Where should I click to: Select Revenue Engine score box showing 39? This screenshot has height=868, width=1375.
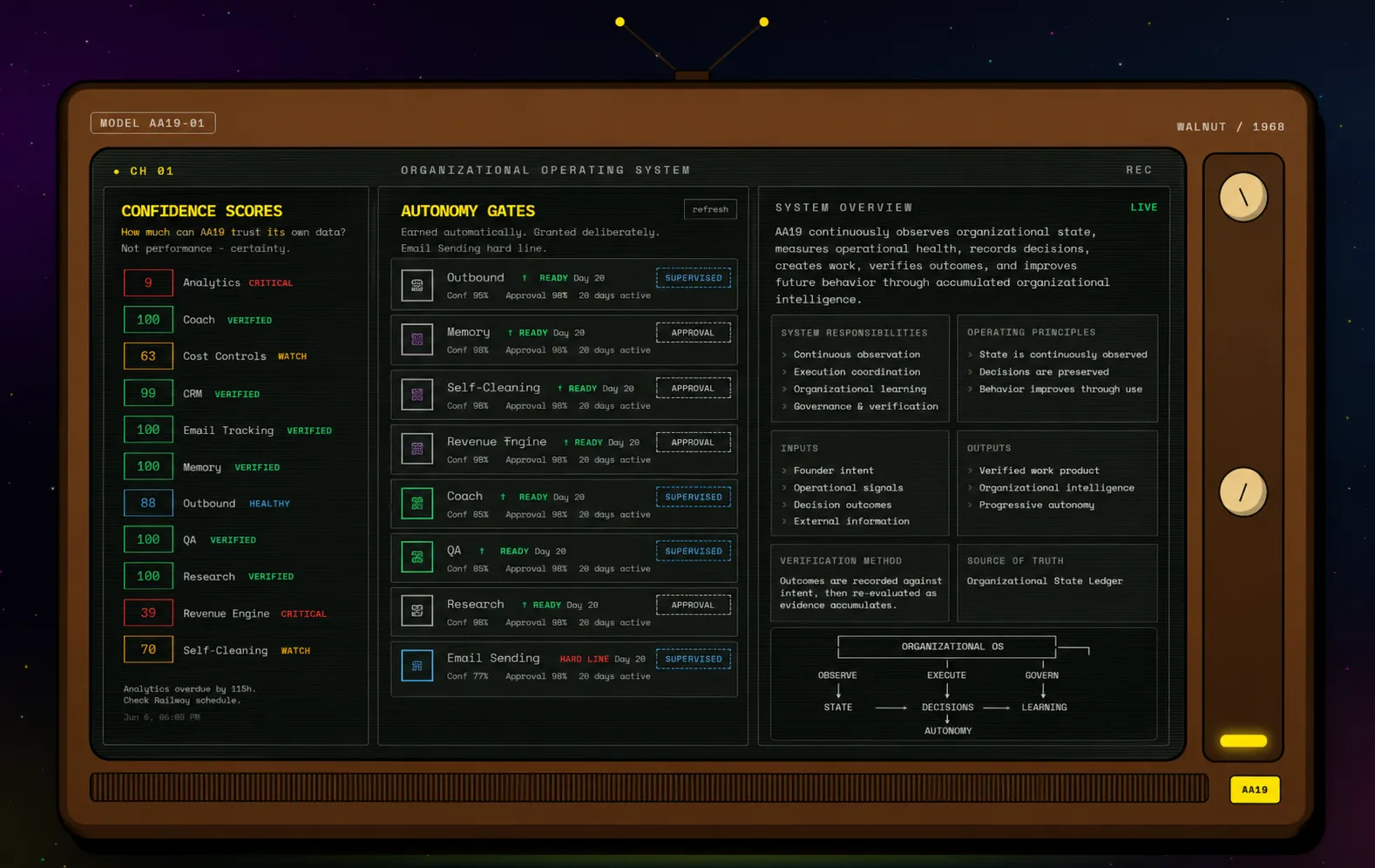[148, 613]
